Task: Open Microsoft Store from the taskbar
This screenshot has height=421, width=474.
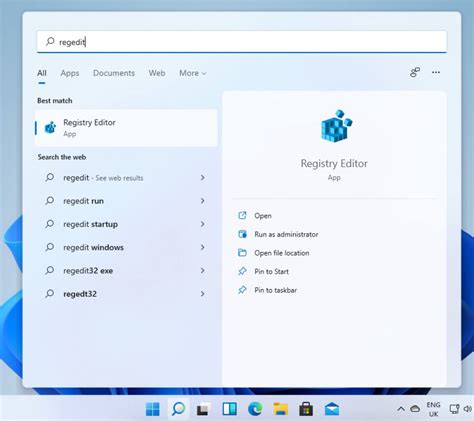Action: tap(306, 409)
